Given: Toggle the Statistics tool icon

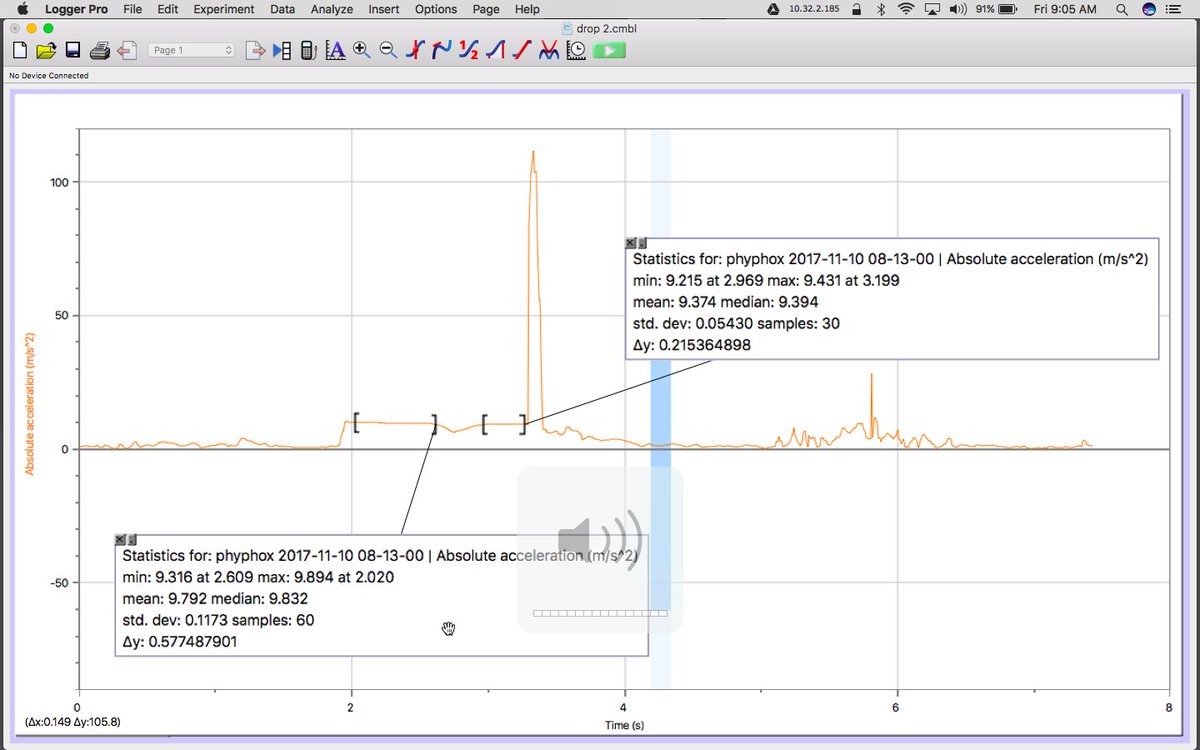Looking at the screenshot, I should (x=468, y=50).
